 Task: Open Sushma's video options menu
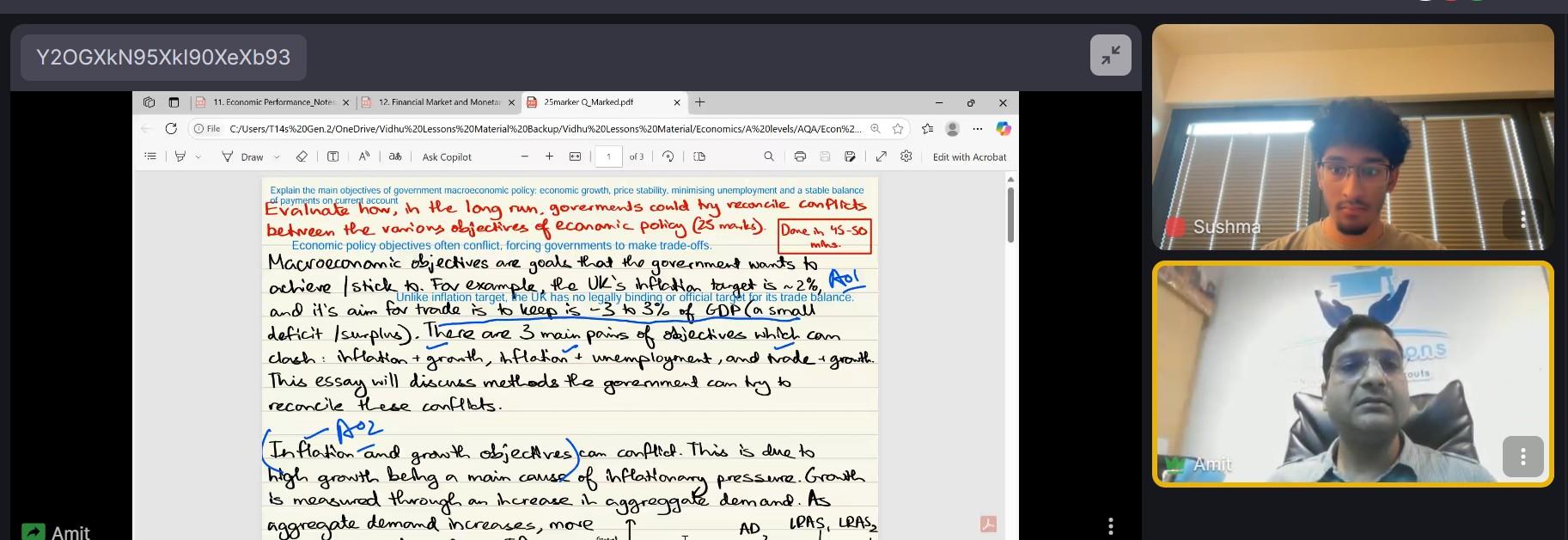tap(1522, 219)
